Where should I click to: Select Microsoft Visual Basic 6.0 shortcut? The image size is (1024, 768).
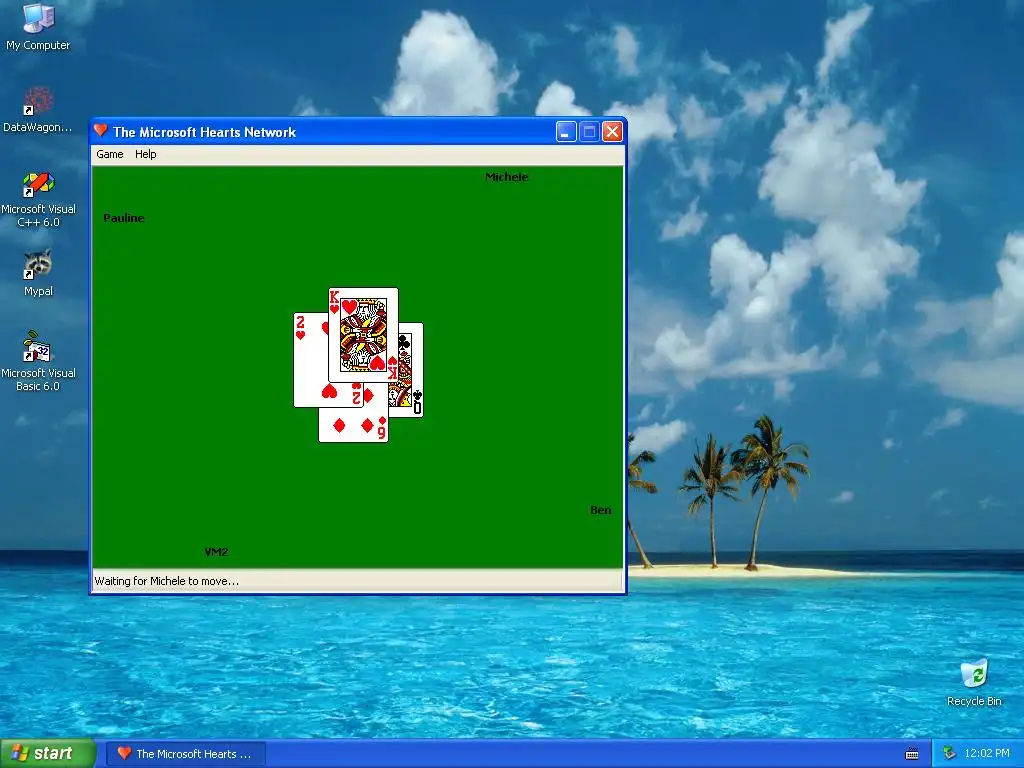[x=38, y=362]
